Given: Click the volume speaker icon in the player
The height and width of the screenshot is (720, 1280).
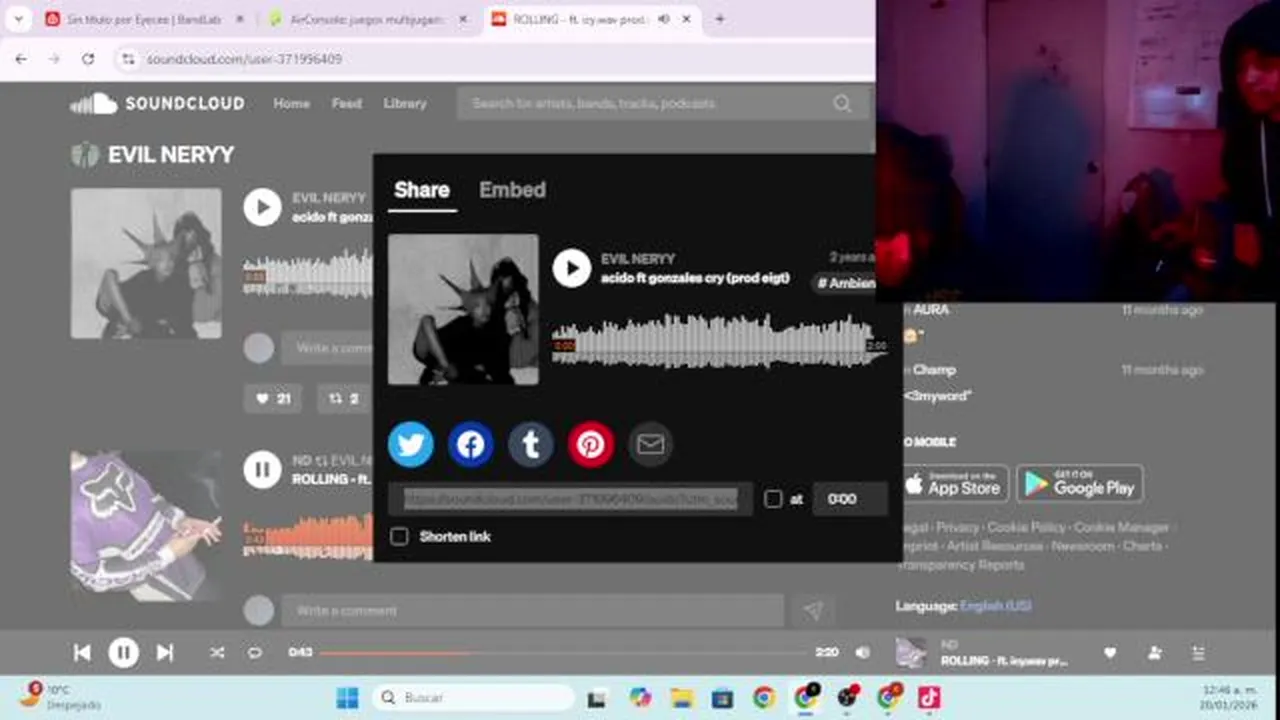Looking at the screenshot, I should click(863, 653).
